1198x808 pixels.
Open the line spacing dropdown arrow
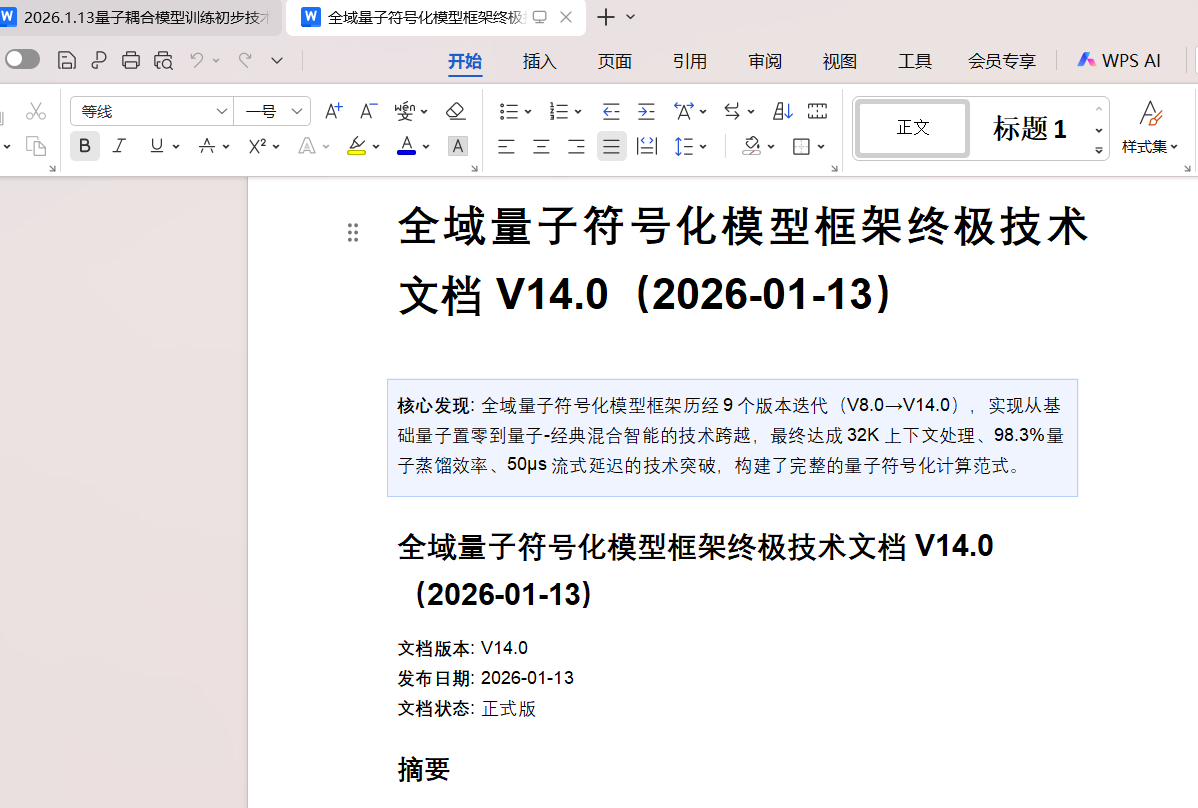[703, 146]
